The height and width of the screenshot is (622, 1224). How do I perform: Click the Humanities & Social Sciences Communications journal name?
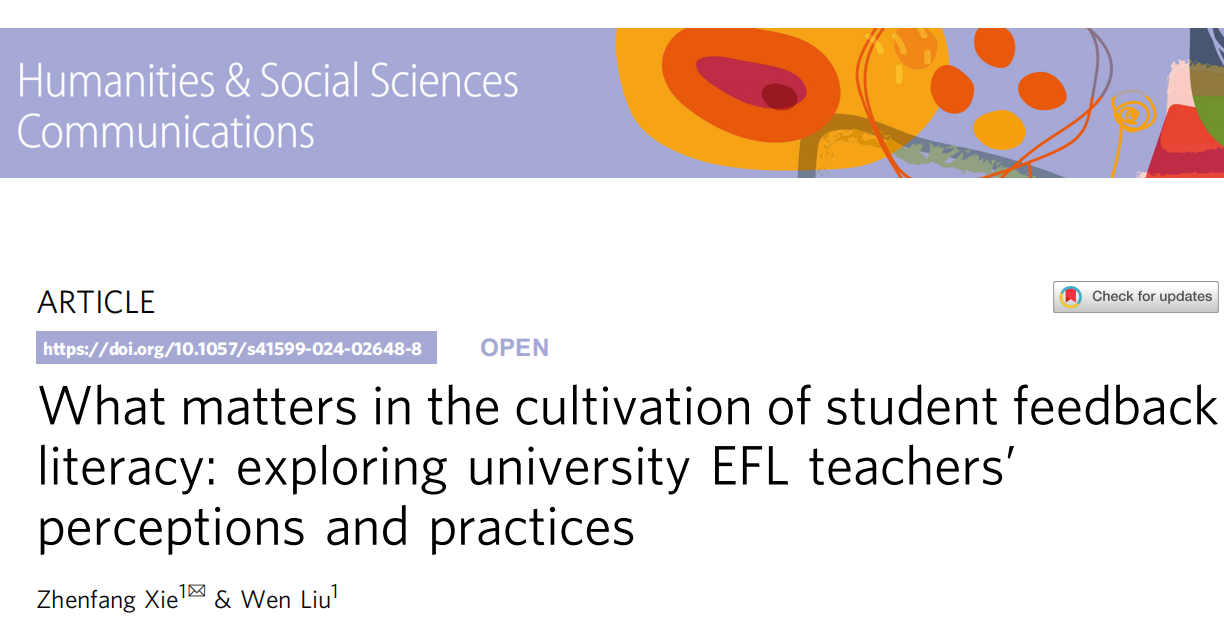point(268,106)
